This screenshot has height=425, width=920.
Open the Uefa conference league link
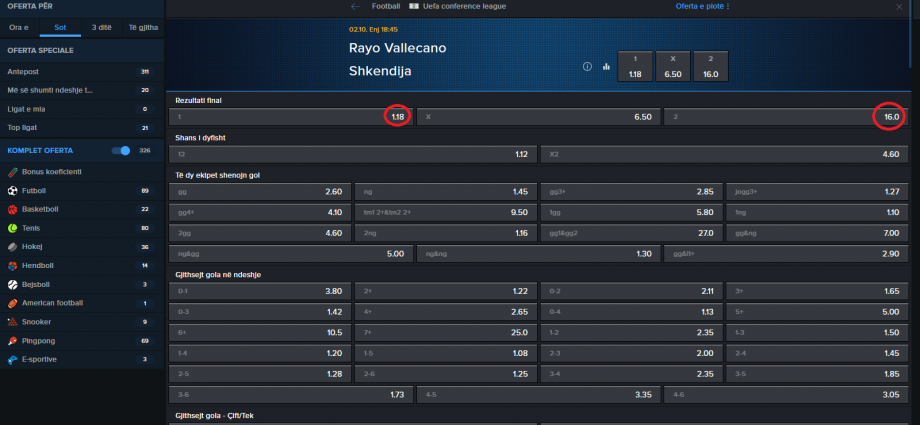coord(458,6)
